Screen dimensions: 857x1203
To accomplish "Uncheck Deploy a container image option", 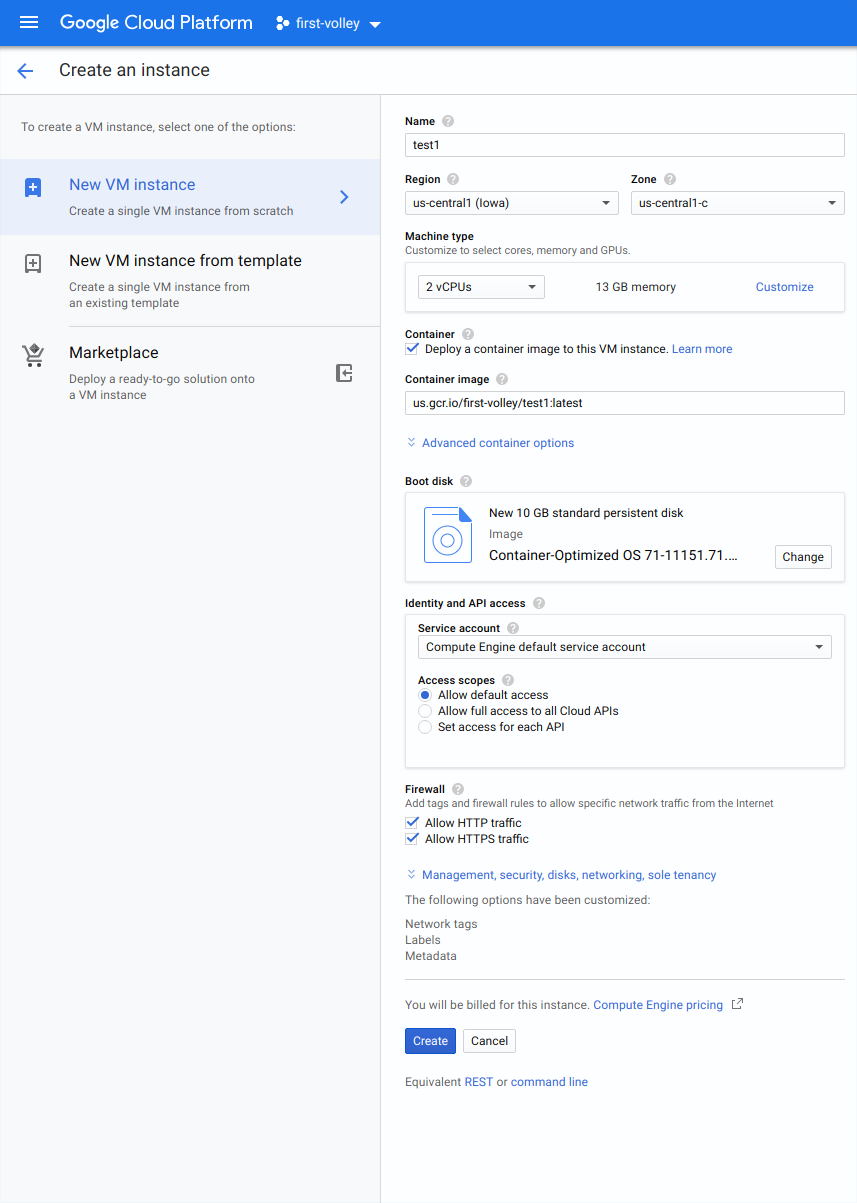I will coord(412,348).
